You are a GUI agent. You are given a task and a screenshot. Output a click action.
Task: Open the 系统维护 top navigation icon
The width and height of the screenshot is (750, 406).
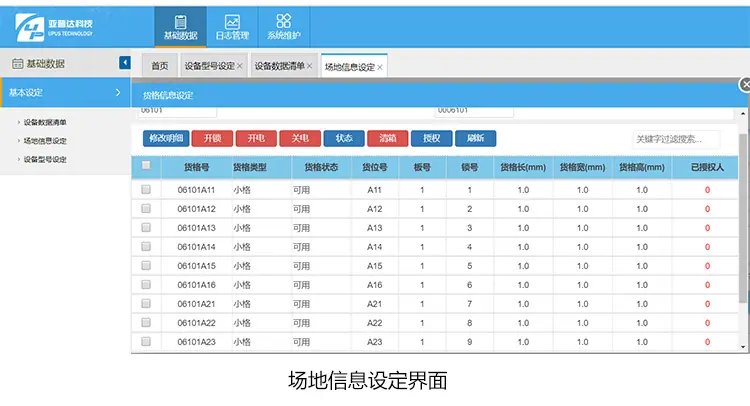284,27
